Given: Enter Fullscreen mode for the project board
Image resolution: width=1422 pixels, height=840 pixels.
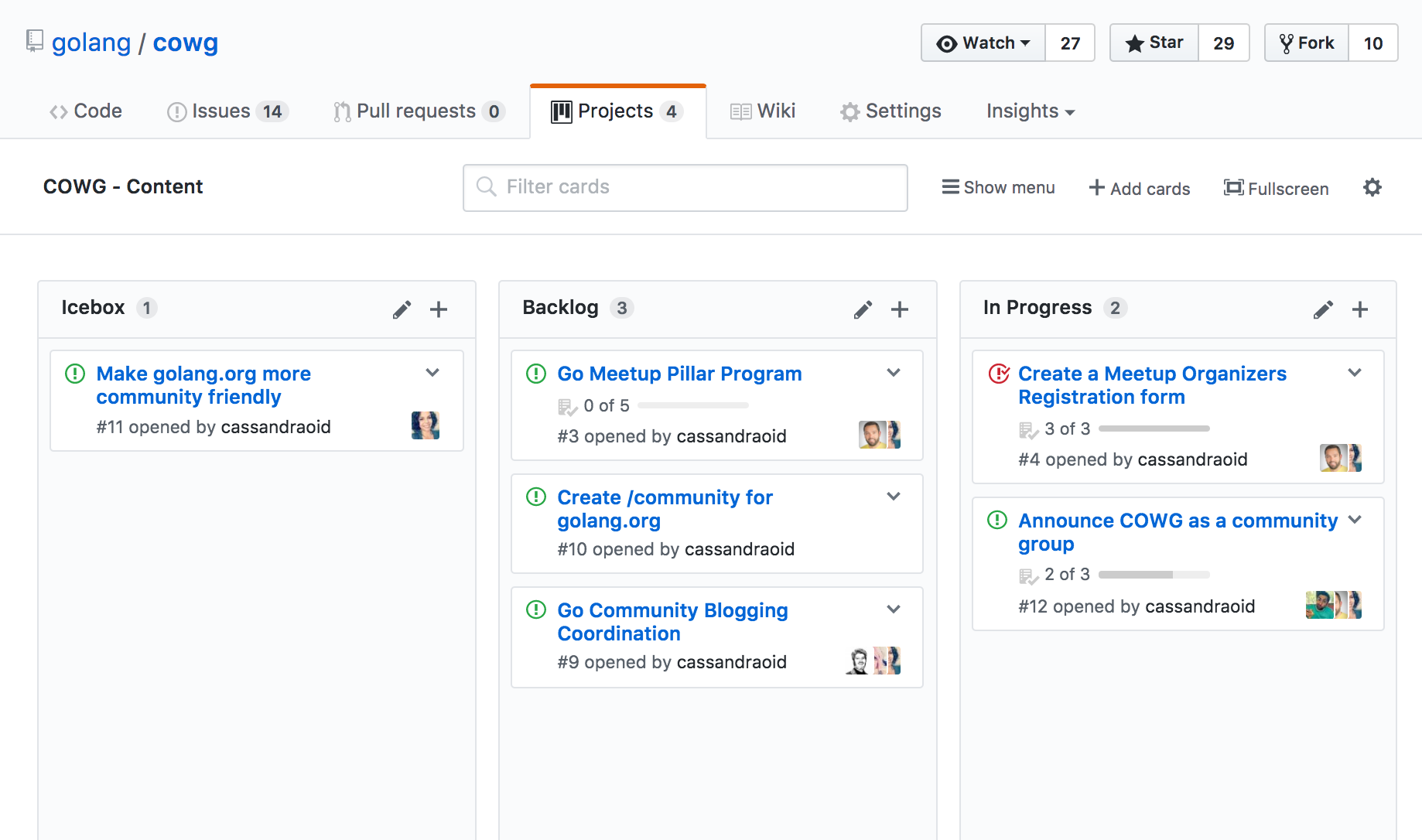Looking at the screenshot, I should pyautogui.click(x=1276, y=188).
